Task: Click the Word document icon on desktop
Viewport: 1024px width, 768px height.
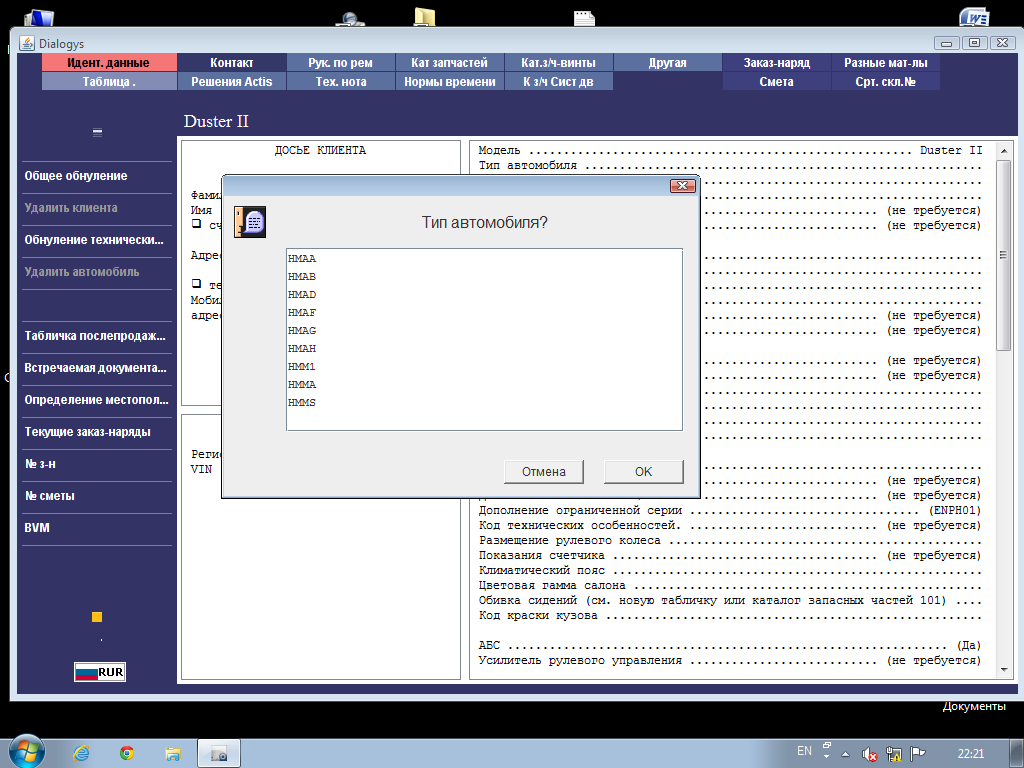Action: [x=974, y=17]
